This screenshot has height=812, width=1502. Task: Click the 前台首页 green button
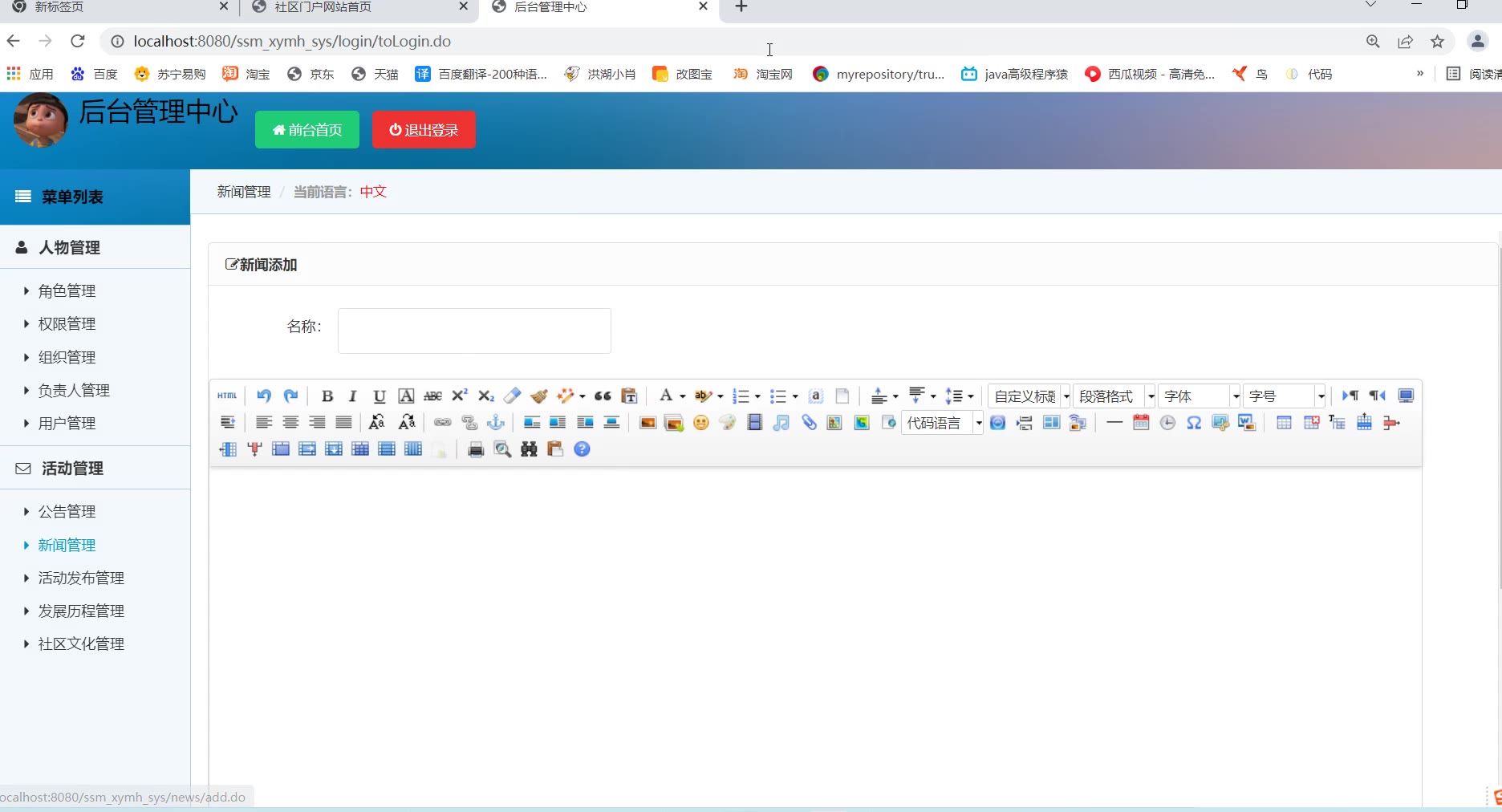point(307,129)
